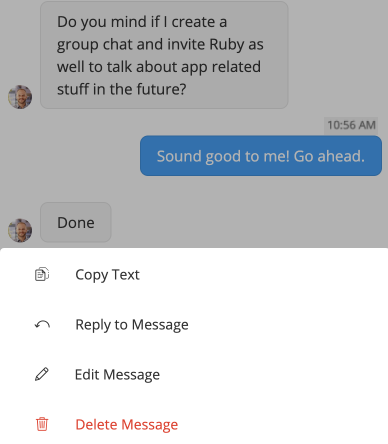Click dimmed empty space left of blue message

(x=70, y=156)
